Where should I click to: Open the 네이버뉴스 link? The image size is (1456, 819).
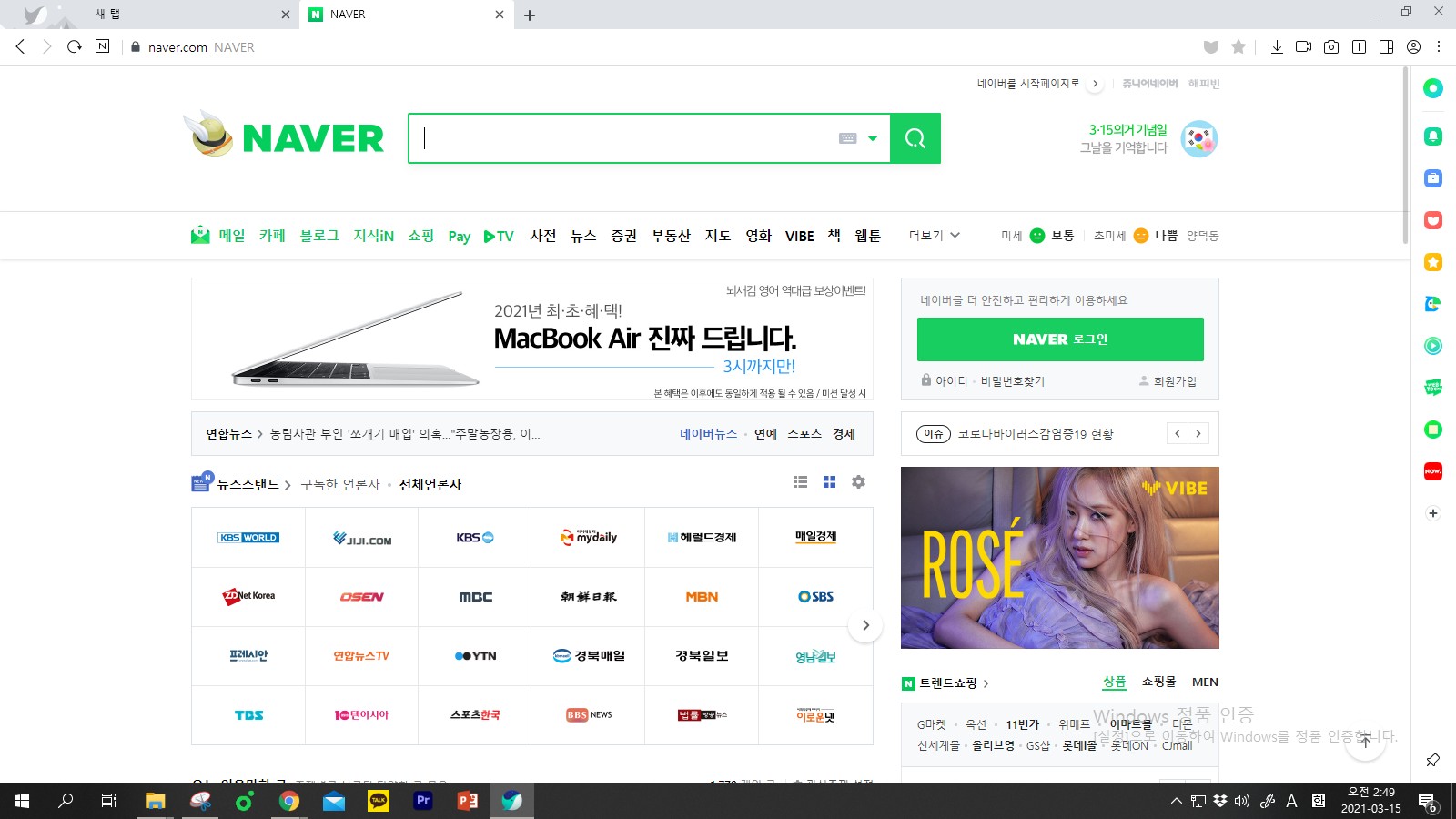[708, 434]
